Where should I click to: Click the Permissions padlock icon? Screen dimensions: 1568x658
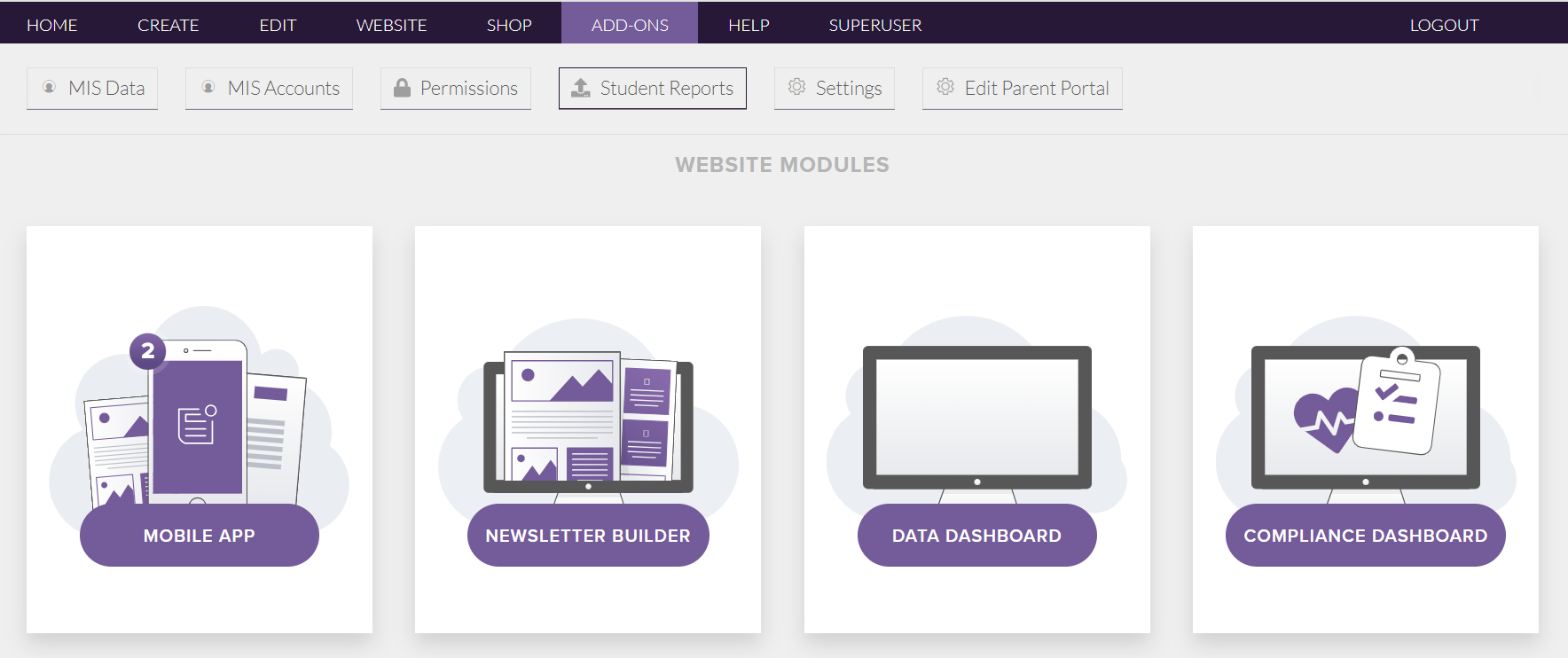tap(402, 87)
